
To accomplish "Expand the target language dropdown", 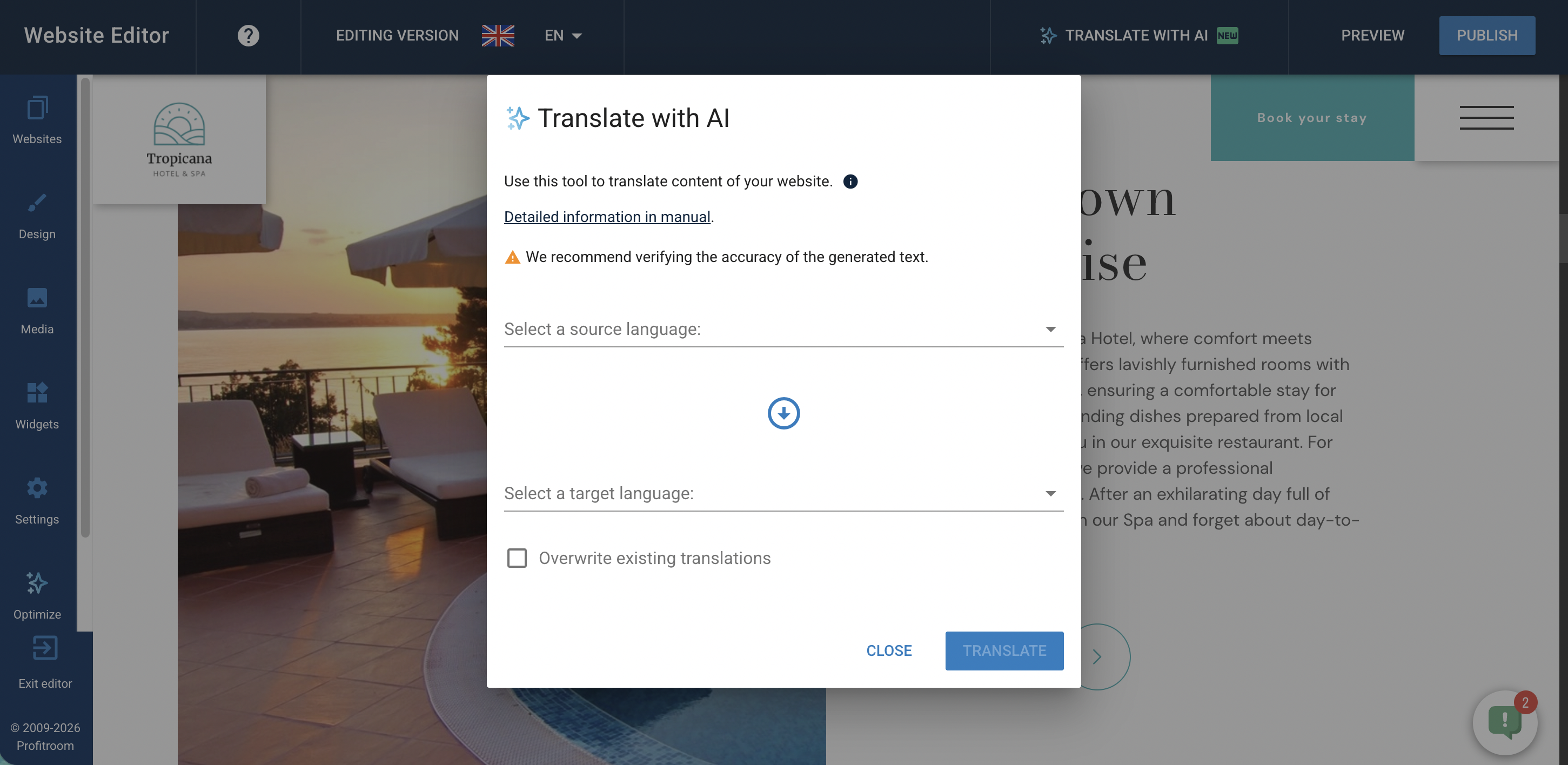I will 783,494.
